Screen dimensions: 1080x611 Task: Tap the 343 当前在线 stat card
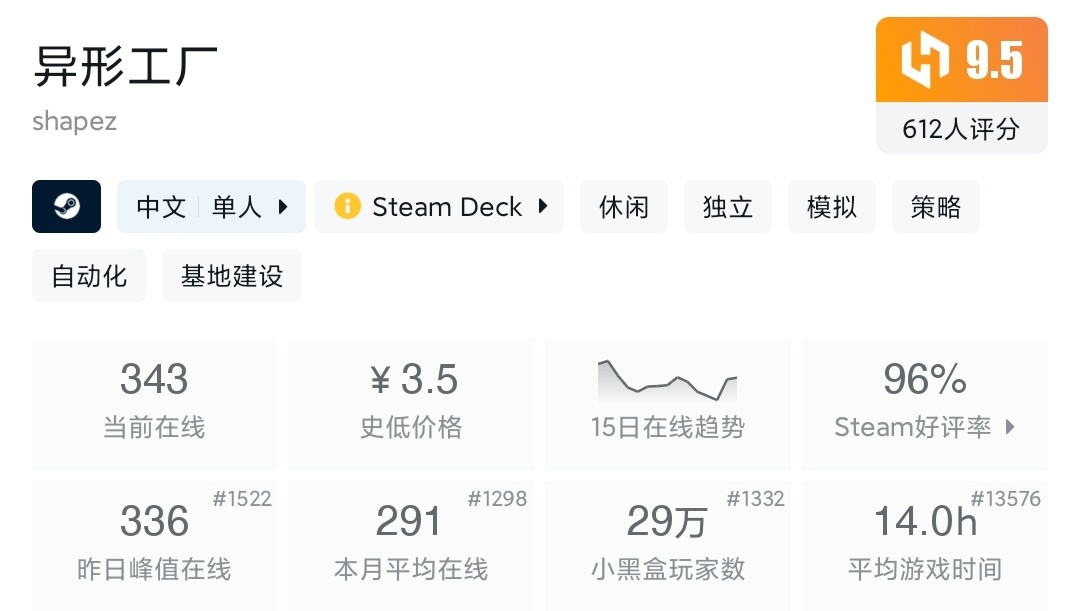click(154, 404)
